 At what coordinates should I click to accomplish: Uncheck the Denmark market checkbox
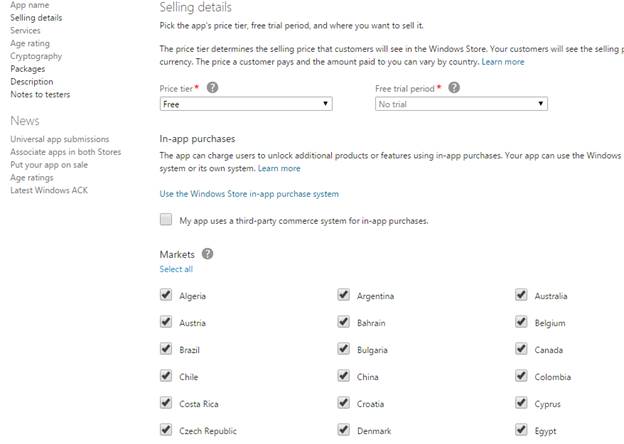point(343,430)
